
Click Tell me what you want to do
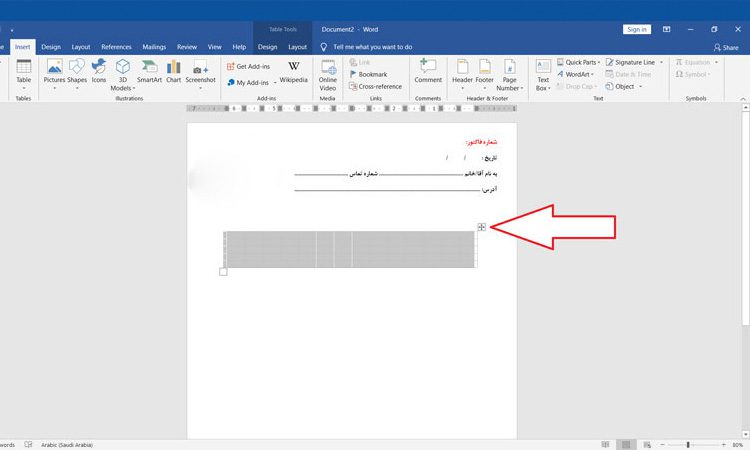(373, 47)
